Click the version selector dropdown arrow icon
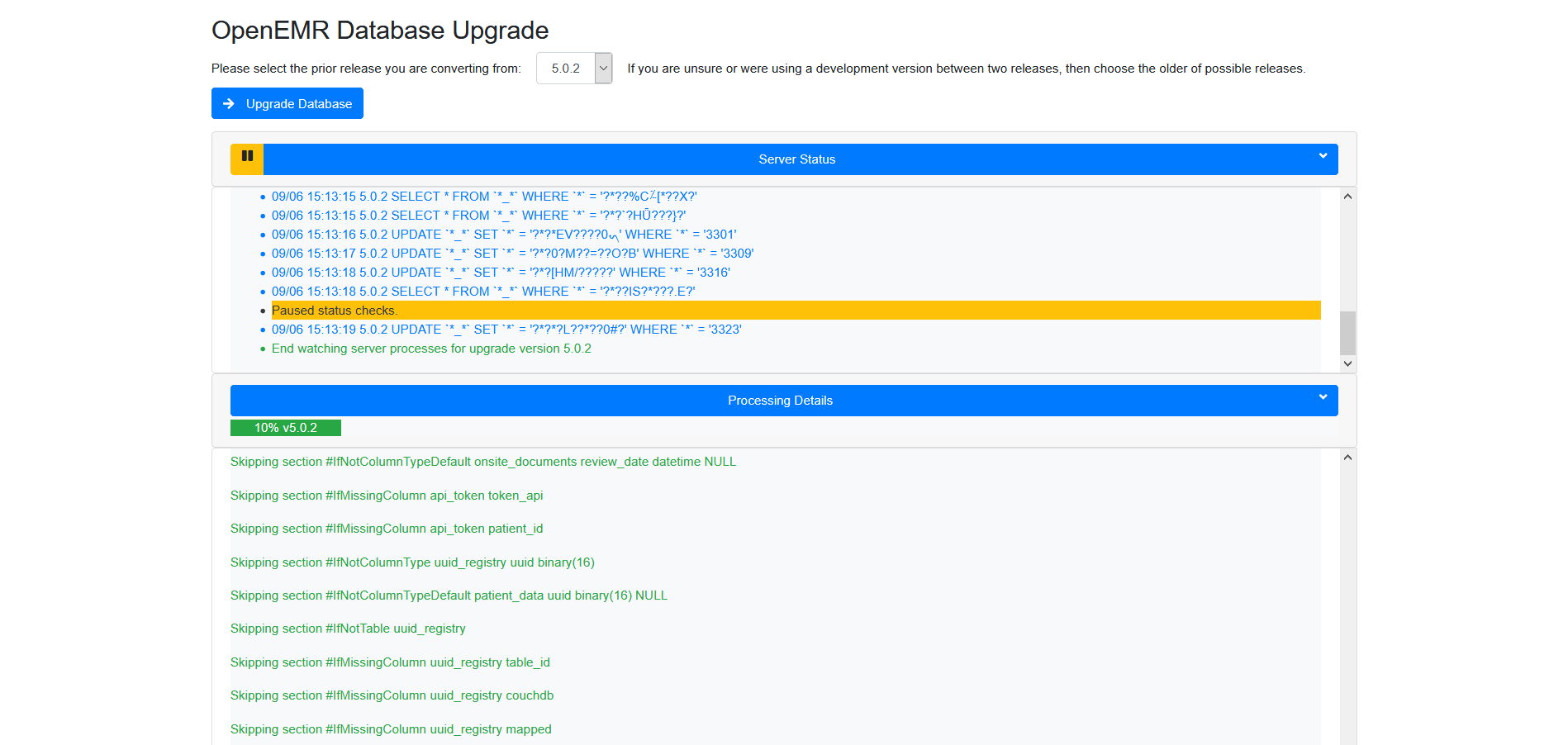The width and height of the screenshot is (1568, 745). pyautogui.click(x=602, y=68)
